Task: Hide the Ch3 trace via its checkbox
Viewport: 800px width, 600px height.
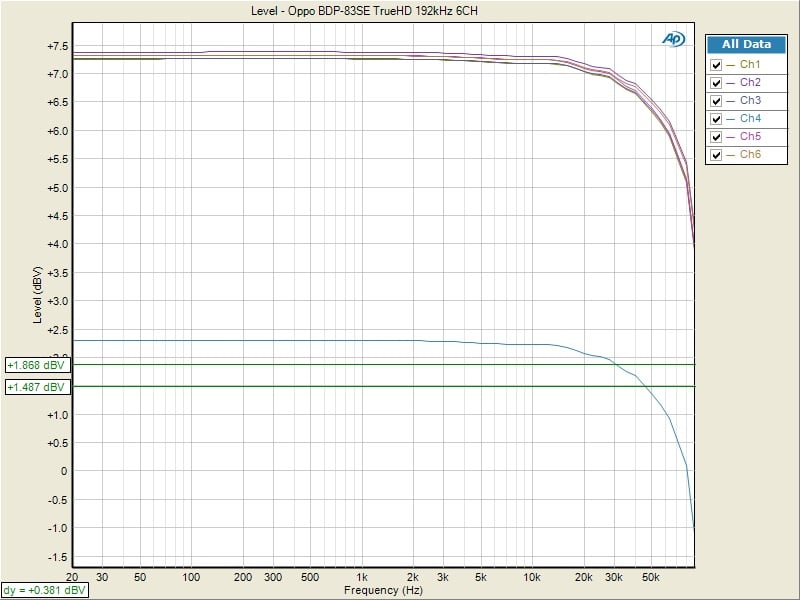Action: [716, 101]
